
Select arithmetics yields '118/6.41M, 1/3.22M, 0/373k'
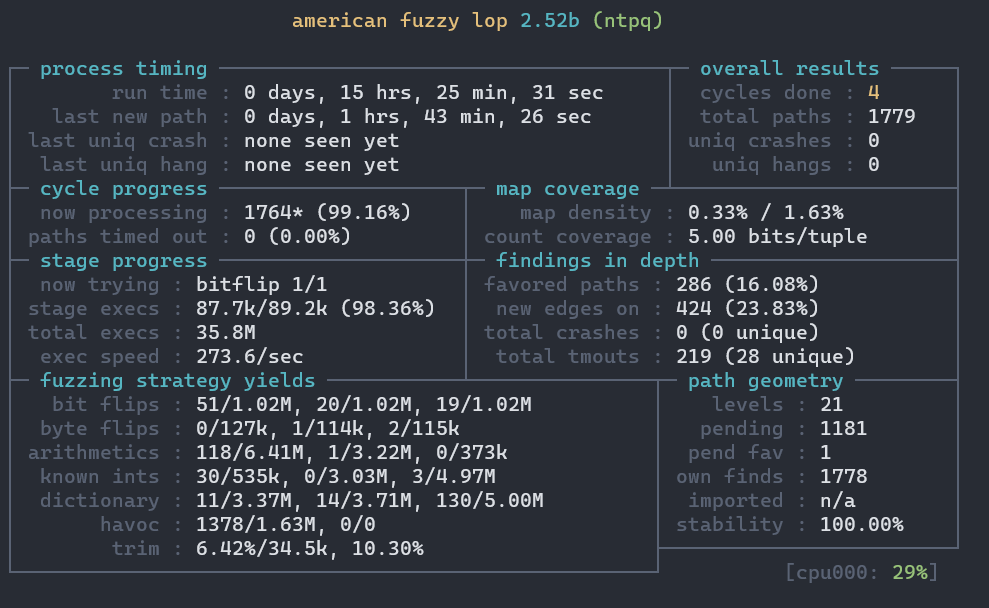[351, 452]
